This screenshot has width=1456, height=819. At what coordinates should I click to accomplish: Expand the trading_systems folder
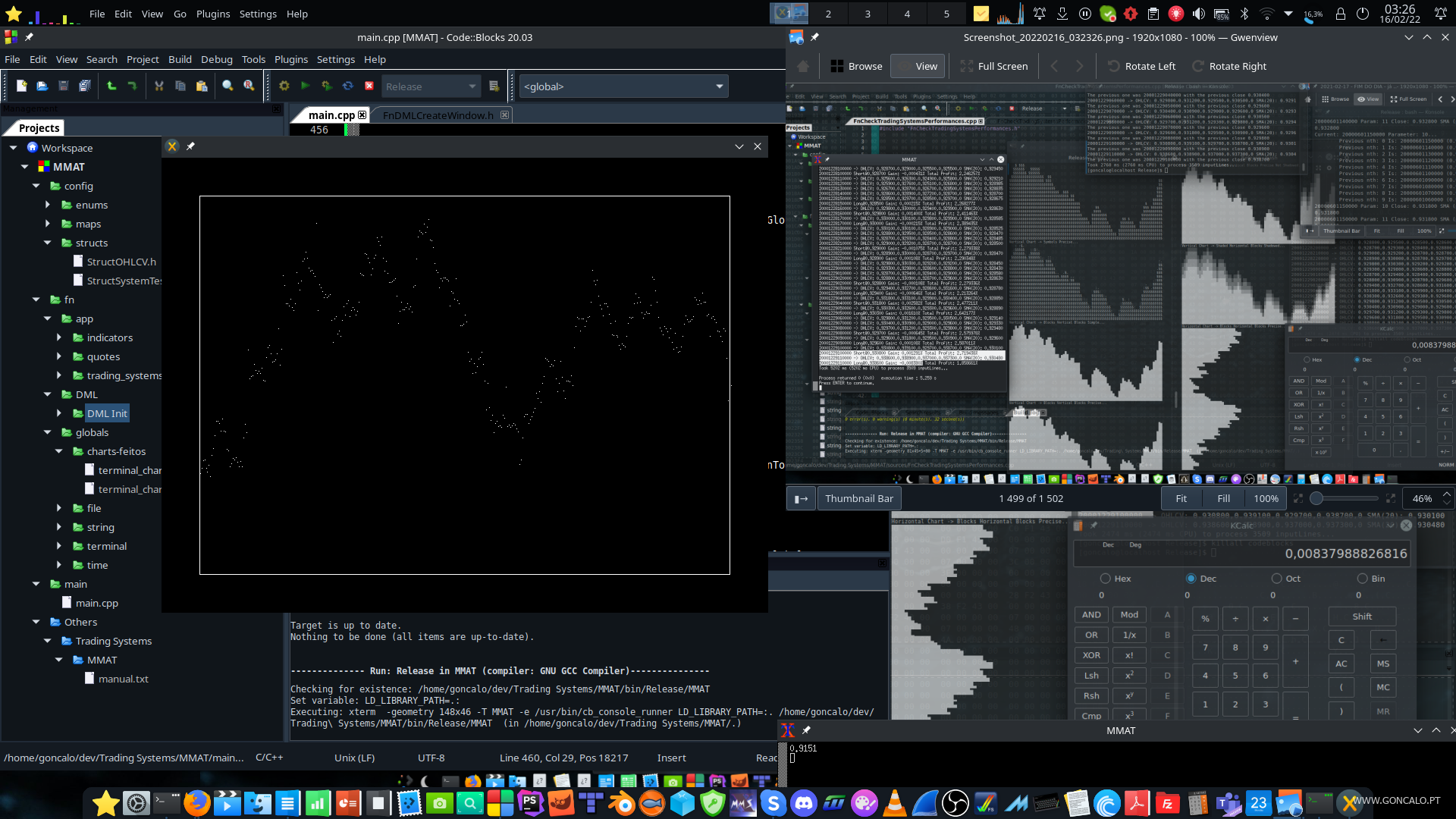59,375
